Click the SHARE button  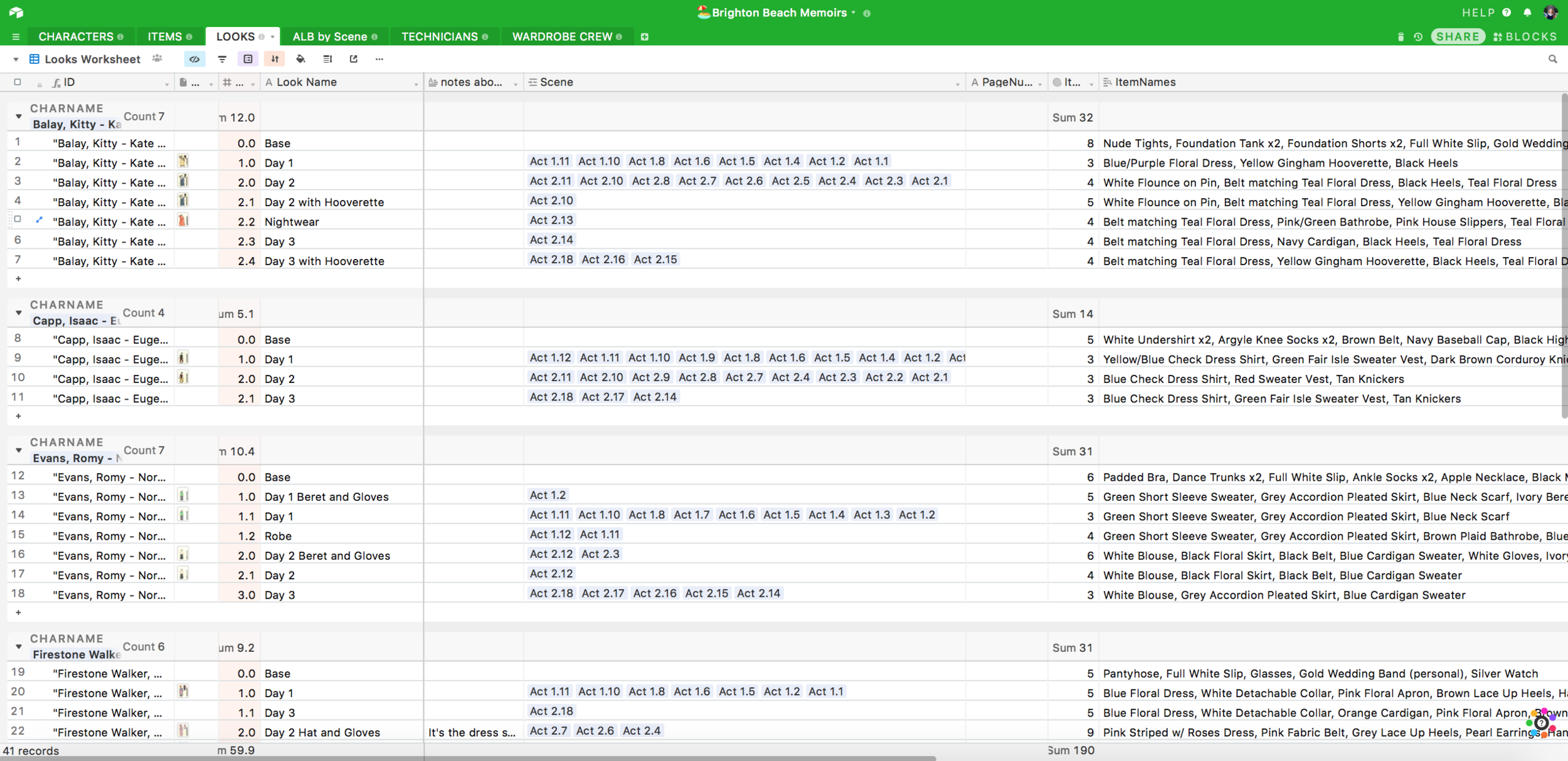click(1458, 37)
